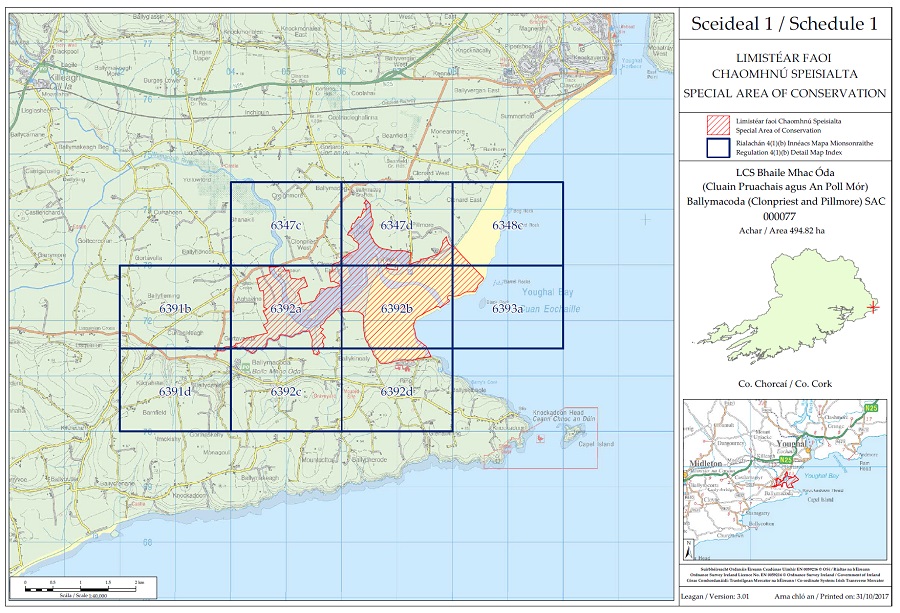Screen dimensions: 900x613
Task: Select the 'Sceideal 1 / Schedule 1' title
Action: (784, 24)
